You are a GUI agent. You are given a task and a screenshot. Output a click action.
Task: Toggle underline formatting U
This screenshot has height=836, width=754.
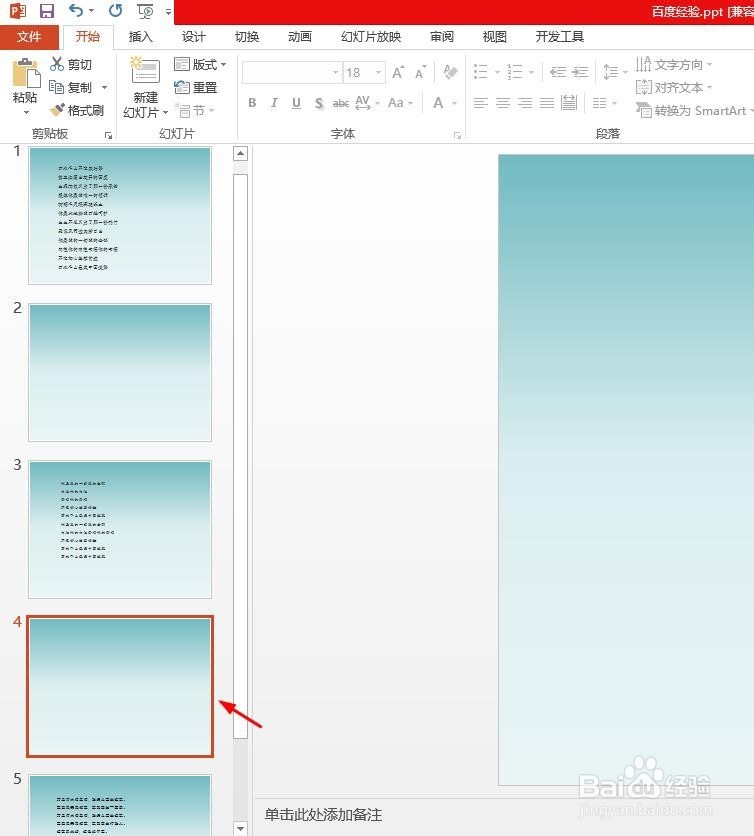click(296, 103)
